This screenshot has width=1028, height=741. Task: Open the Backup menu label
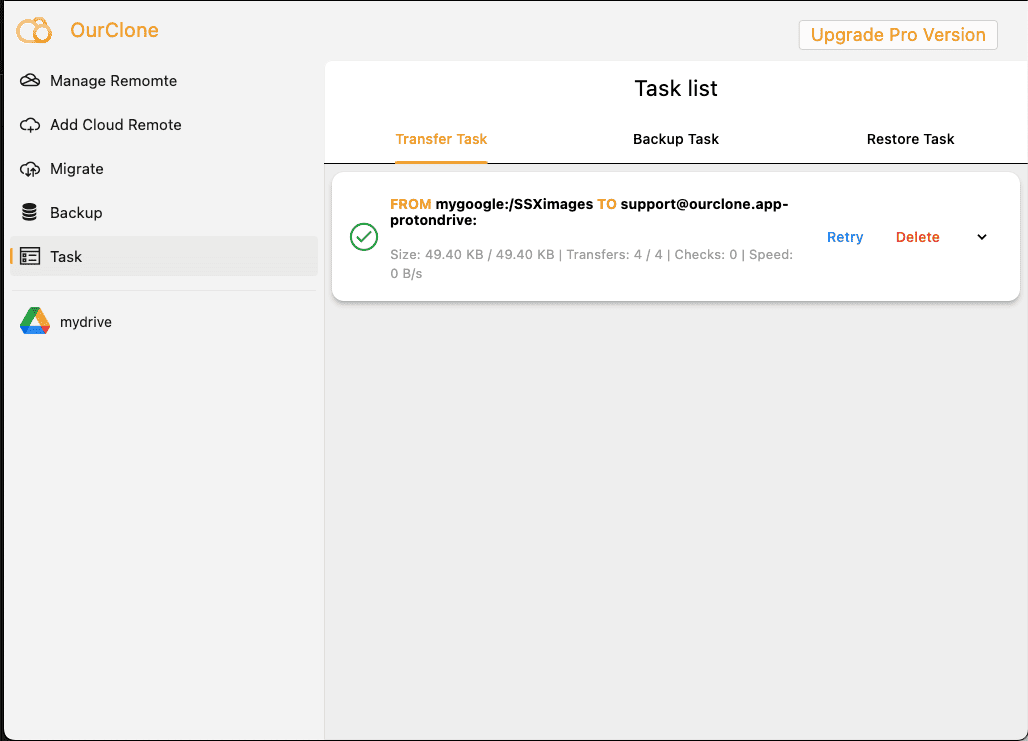76,212
